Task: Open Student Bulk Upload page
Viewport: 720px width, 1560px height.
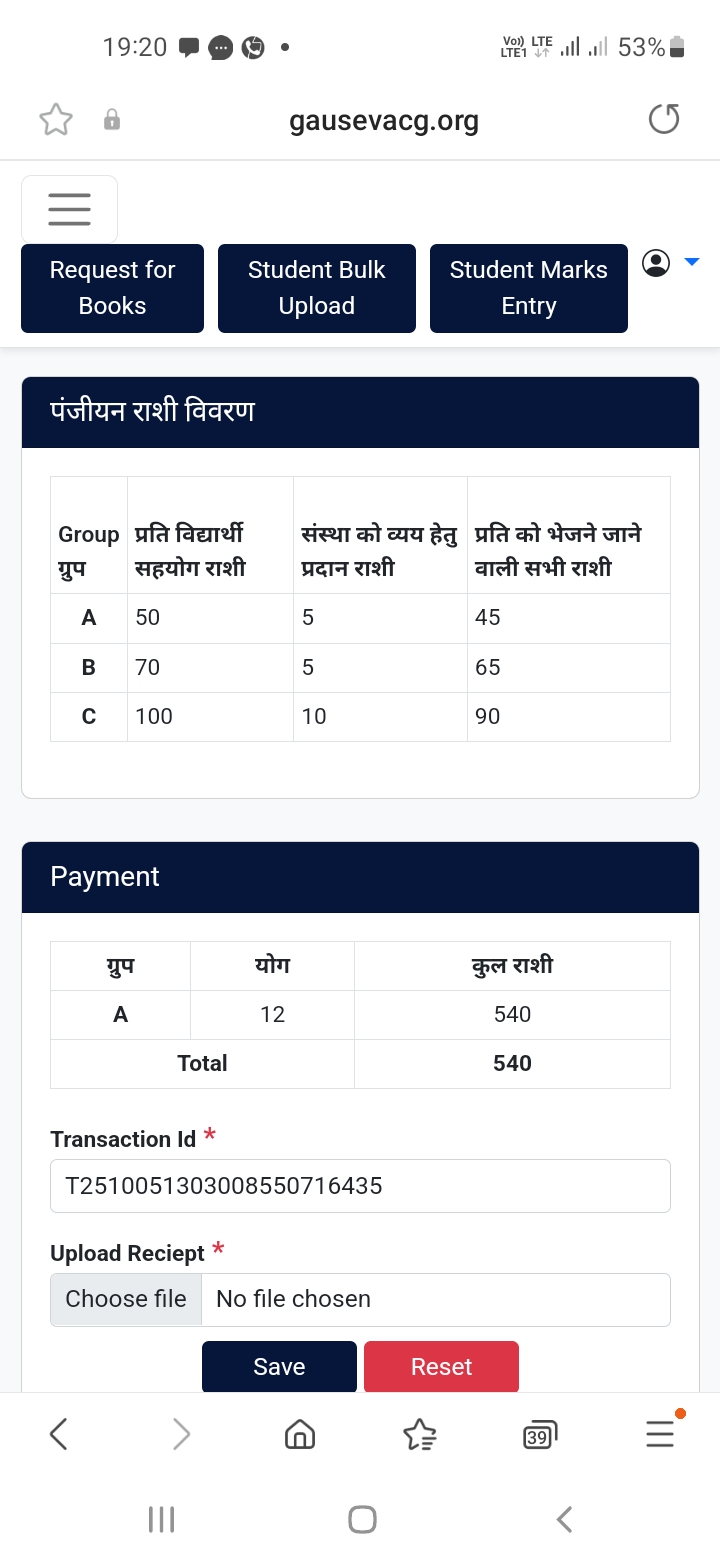Action: pyautogui.click(x=316, y=288)
